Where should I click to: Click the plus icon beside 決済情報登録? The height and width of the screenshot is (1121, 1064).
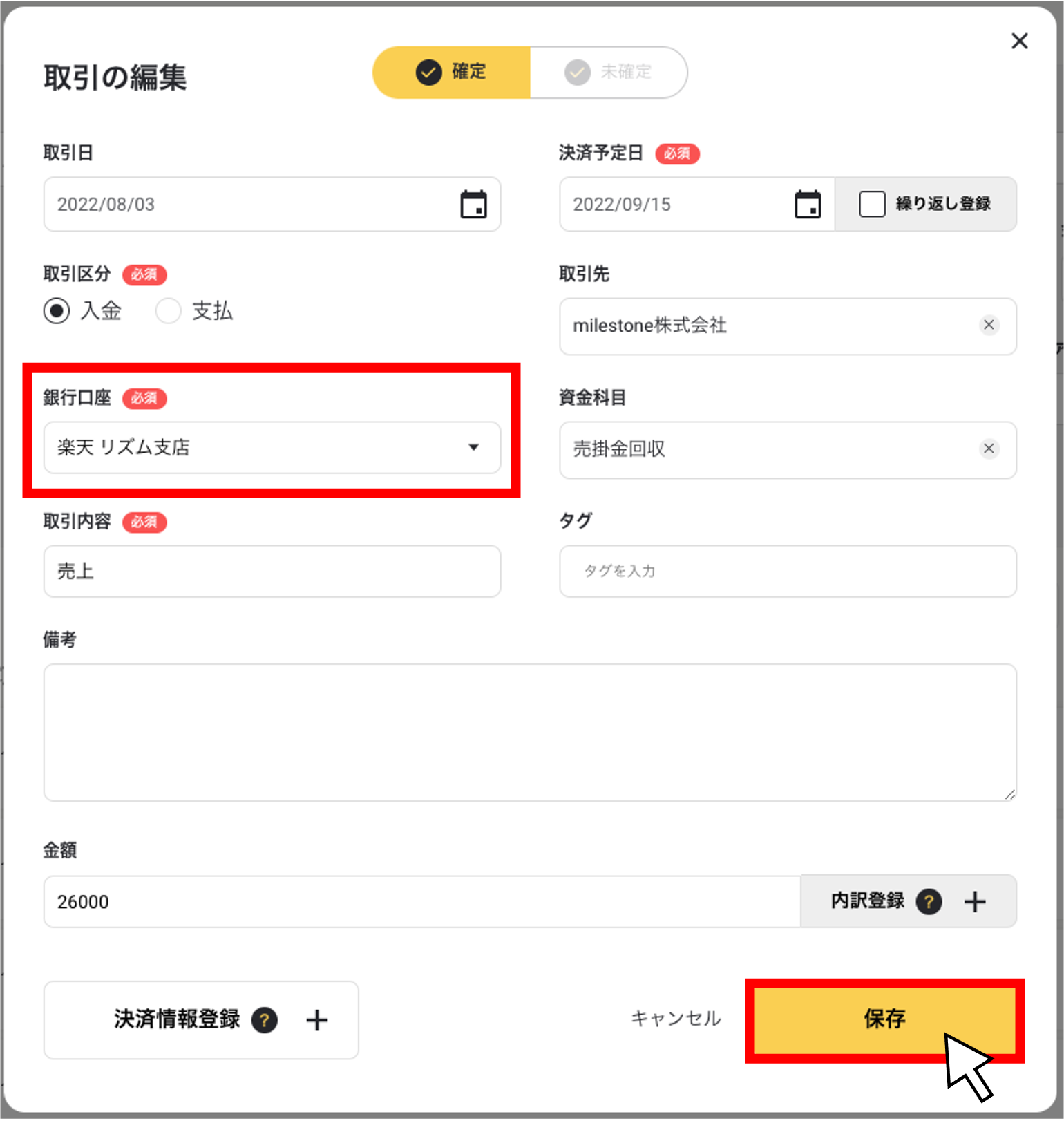[317, 1020]
